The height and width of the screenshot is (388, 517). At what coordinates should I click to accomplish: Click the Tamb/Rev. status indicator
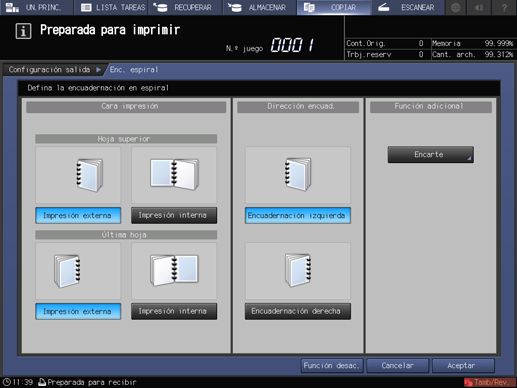489,382
